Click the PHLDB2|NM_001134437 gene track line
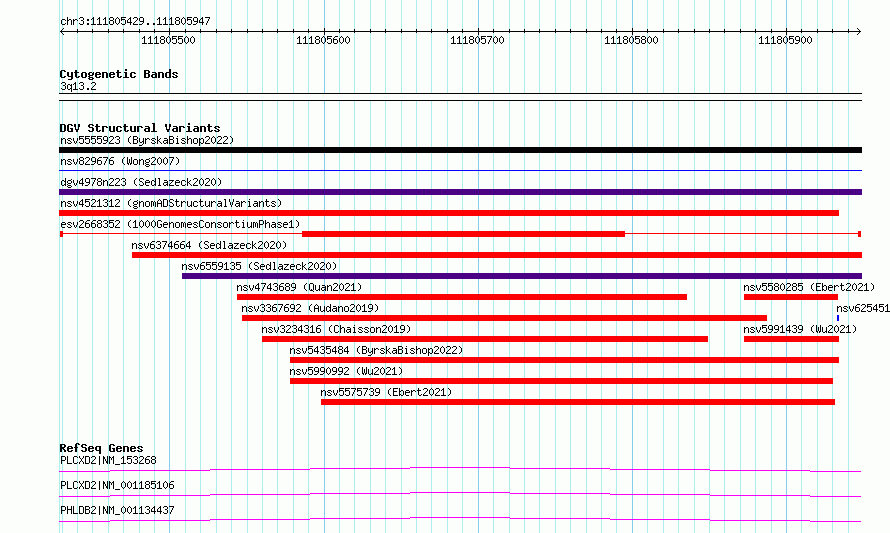The height and width of the screenshot is (533, 890). click(460, 519)
